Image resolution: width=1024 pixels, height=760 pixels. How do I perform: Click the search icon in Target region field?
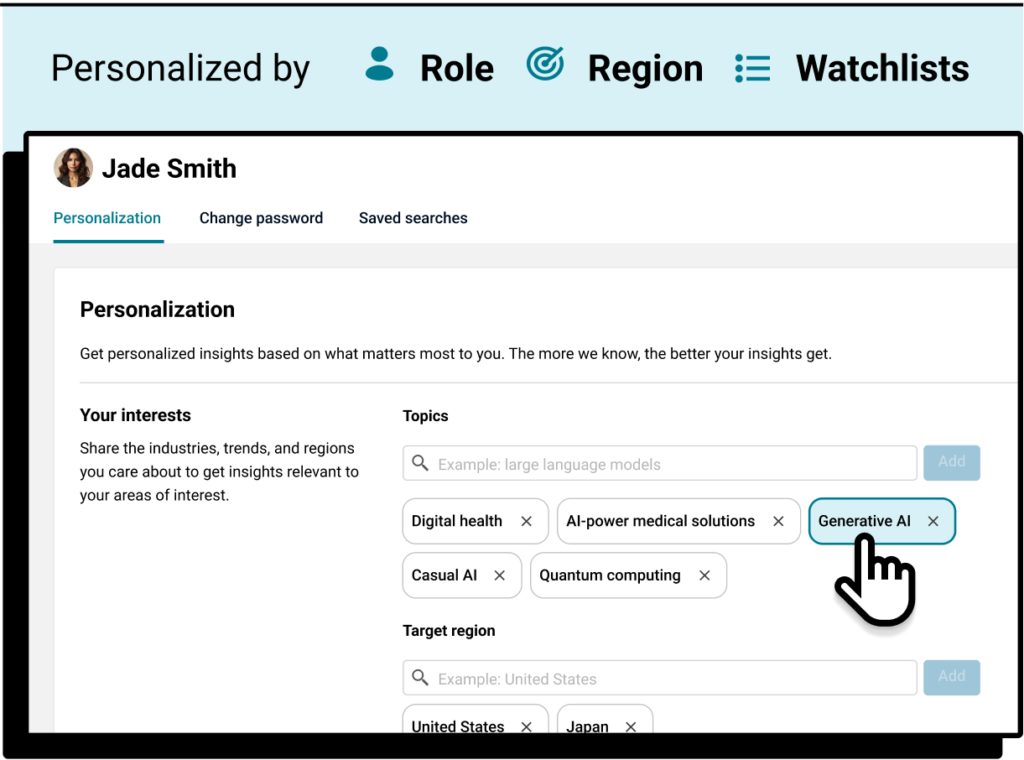(x=420, y=678)
